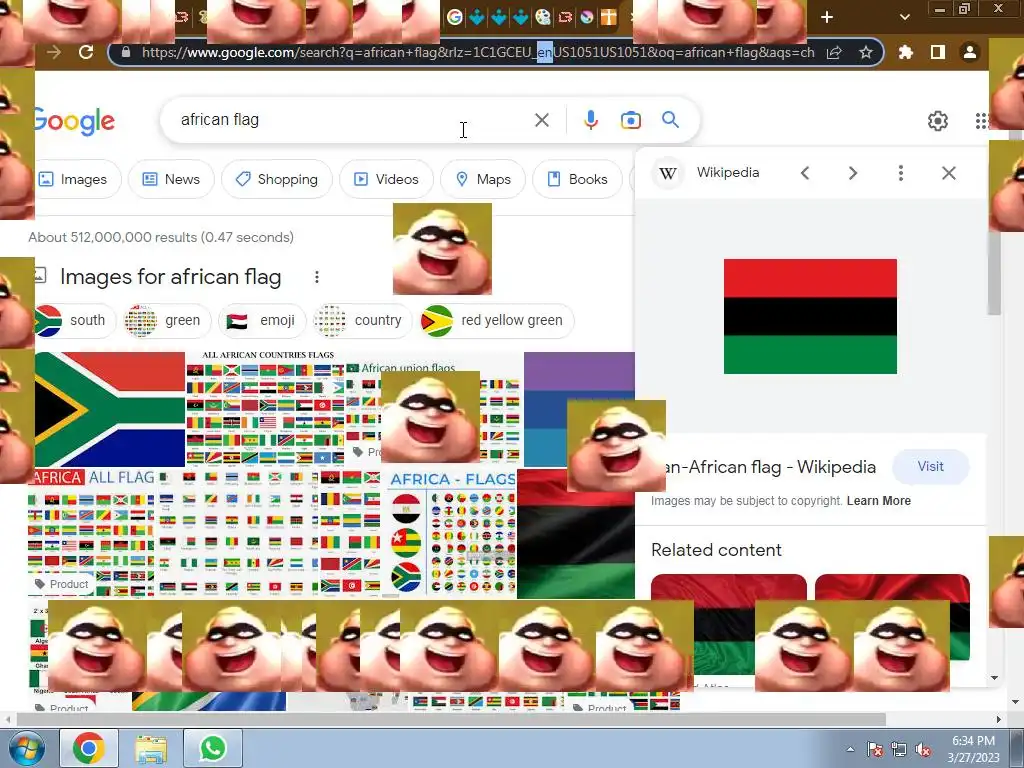Filter results by Videos
1024x768 pixels.
pyautogui.click(x=386, y=179)
